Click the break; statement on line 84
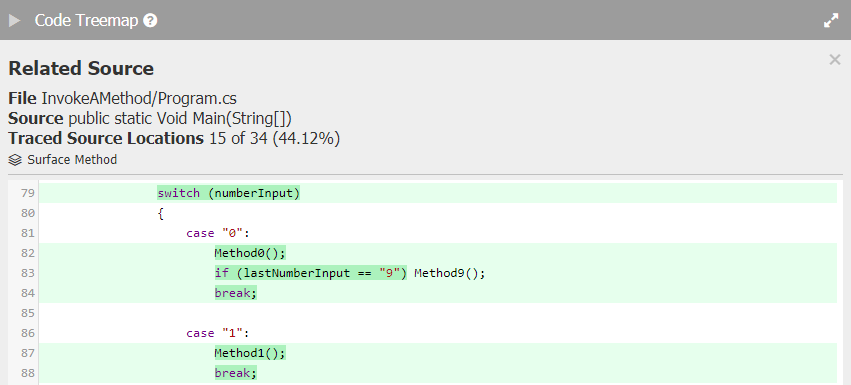 click(x=236, y=293)
